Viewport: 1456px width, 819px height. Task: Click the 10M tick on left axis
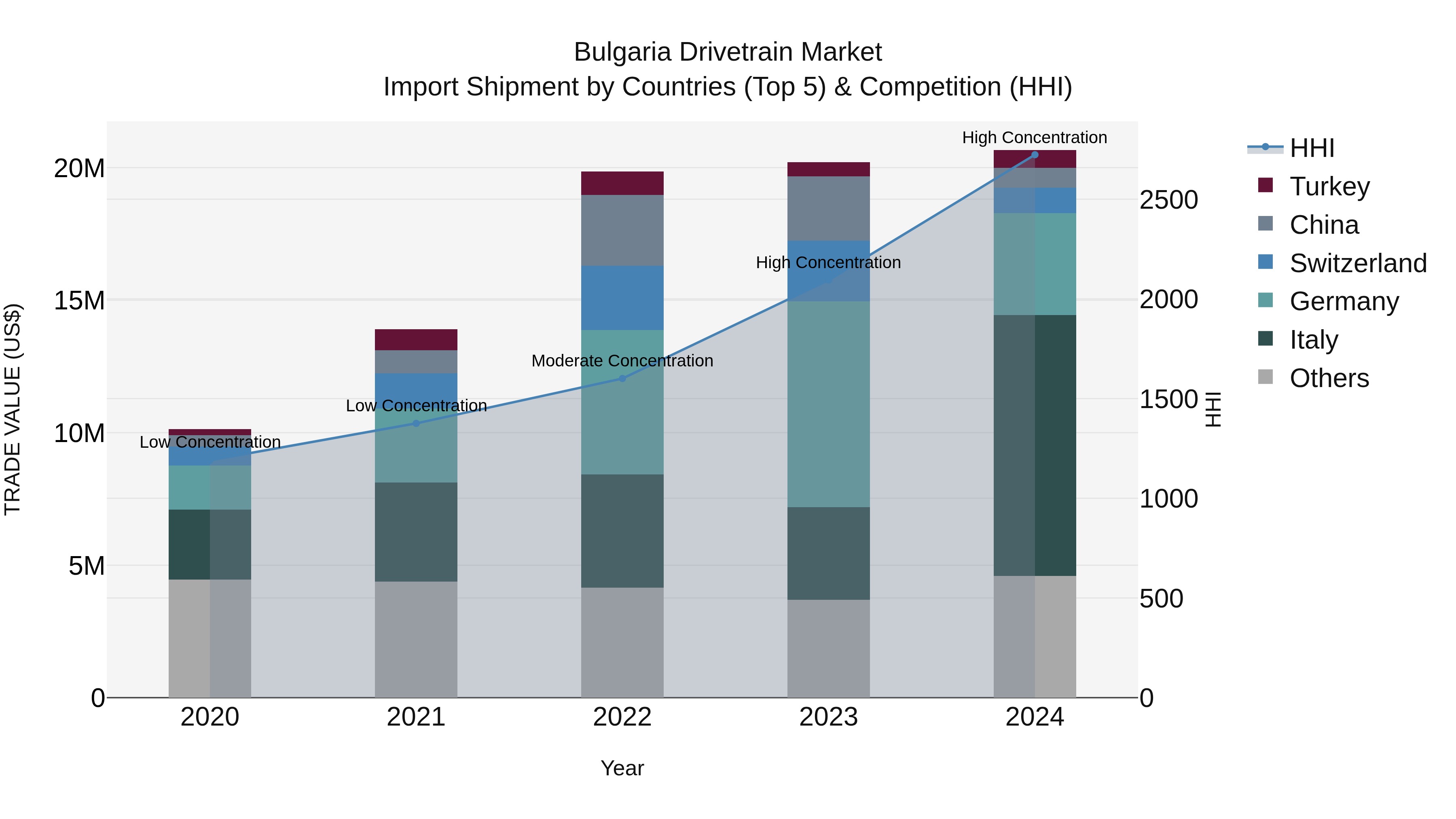coord(79,434)
